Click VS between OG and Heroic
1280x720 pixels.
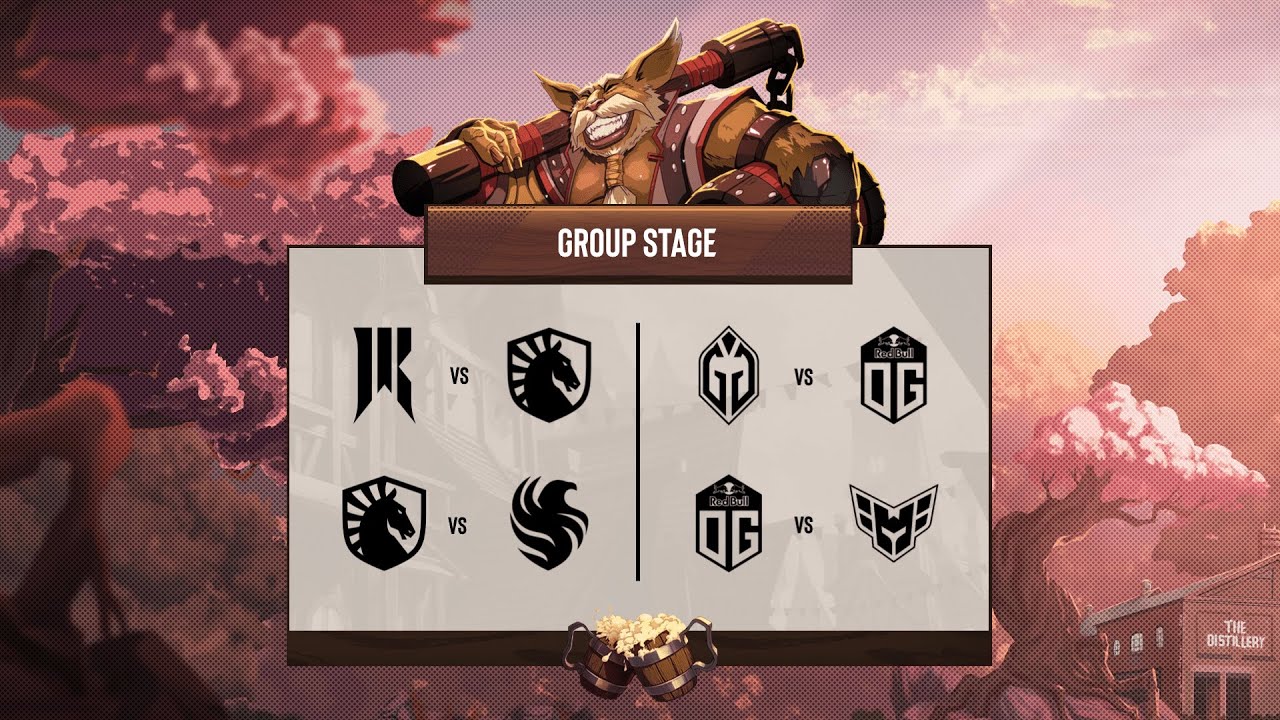[x=803, y=526]
